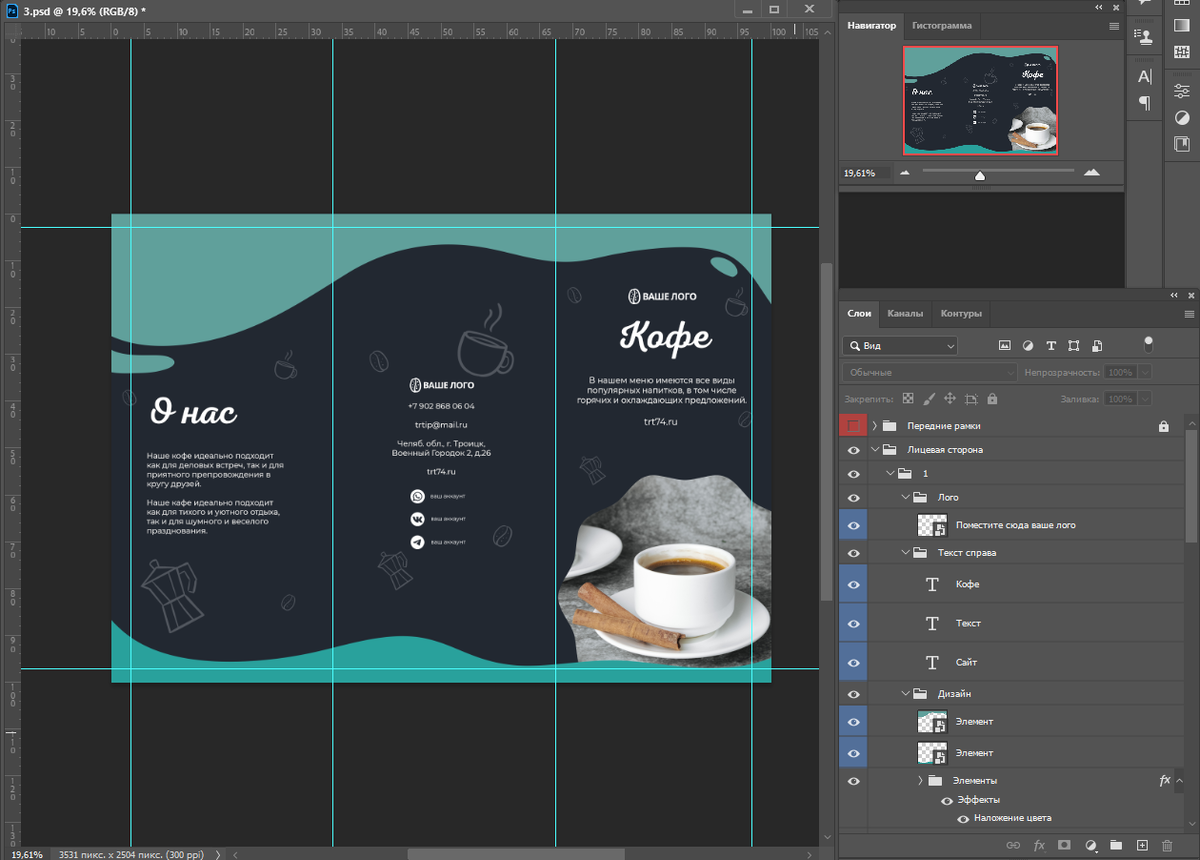Click the Navigator document preview thumbnail
Screen dimensions: 1200x860
click(x=980, y=100)
